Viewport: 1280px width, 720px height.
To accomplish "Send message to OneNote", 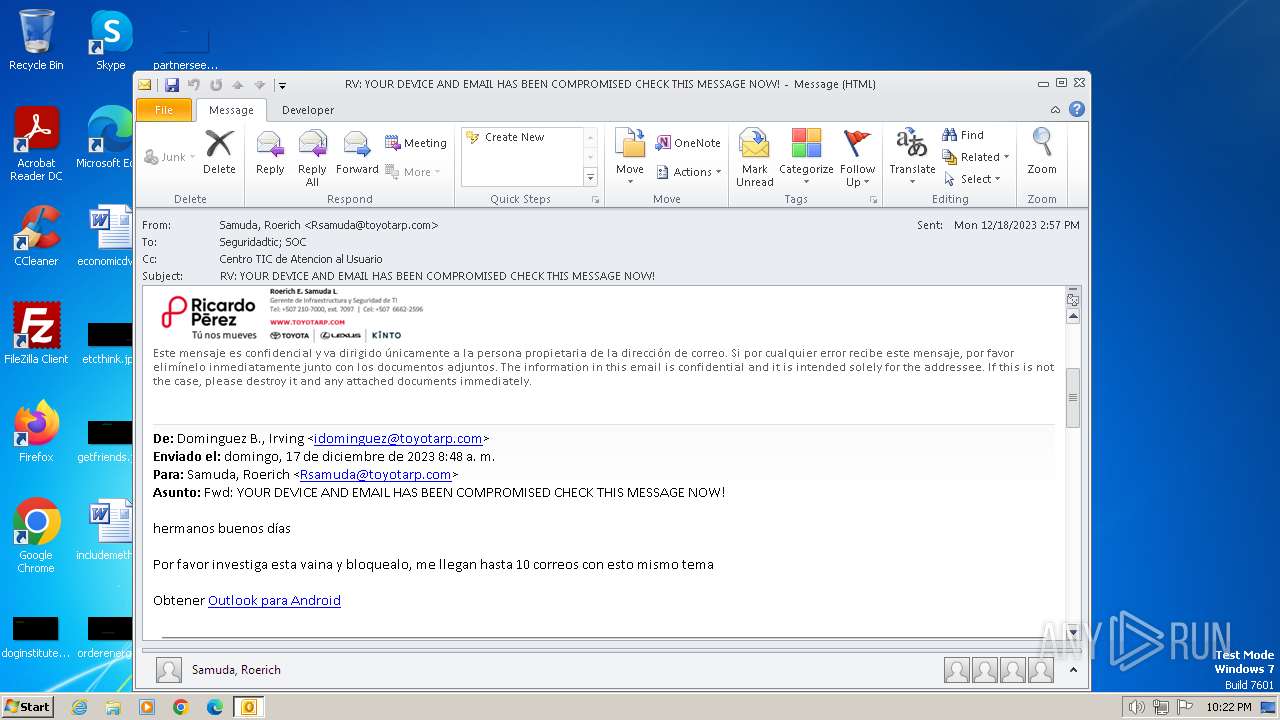I will point(688,143).
